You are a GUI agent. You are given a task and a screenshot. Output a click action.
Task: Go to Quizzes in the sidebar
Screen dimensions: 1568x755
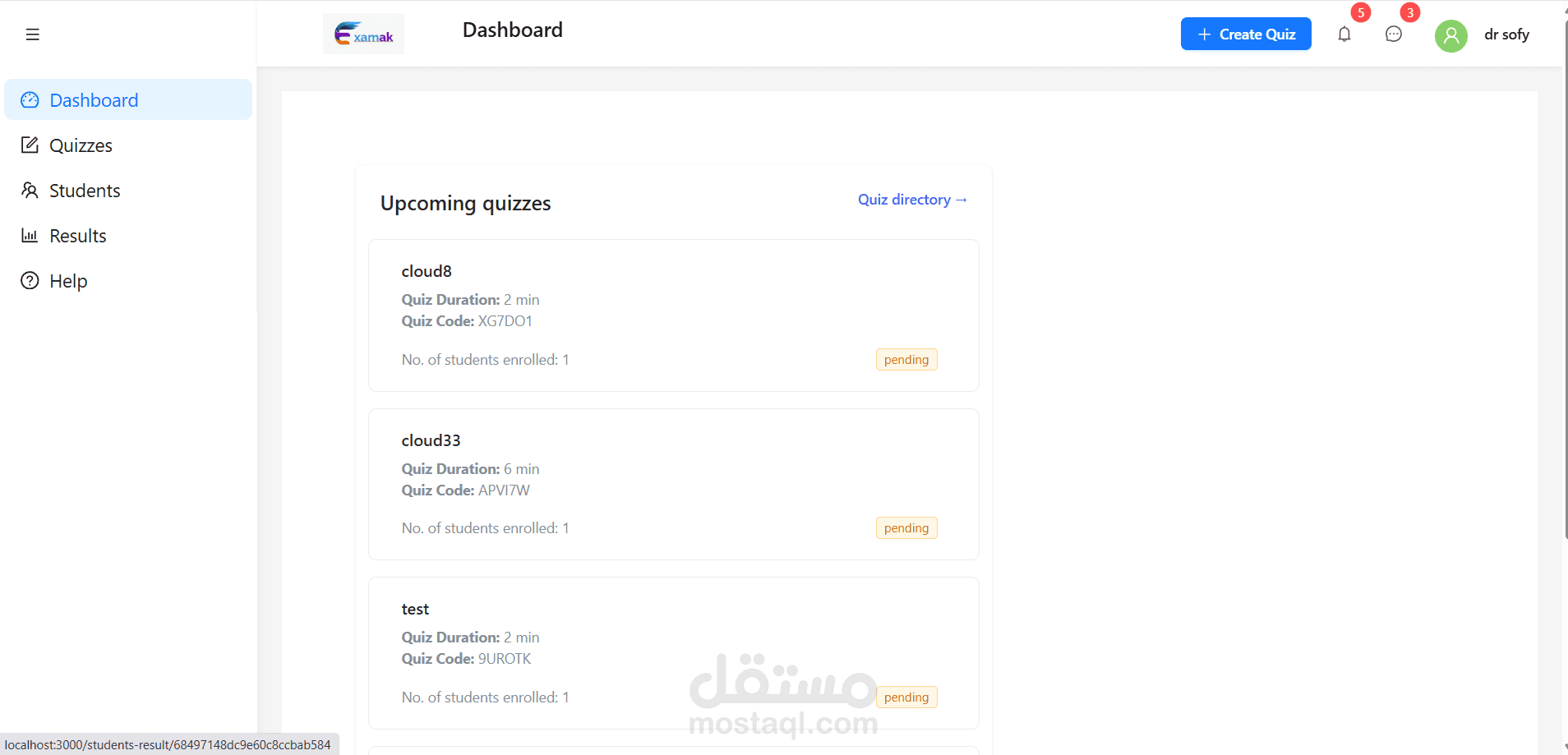(x=128, y=145)
